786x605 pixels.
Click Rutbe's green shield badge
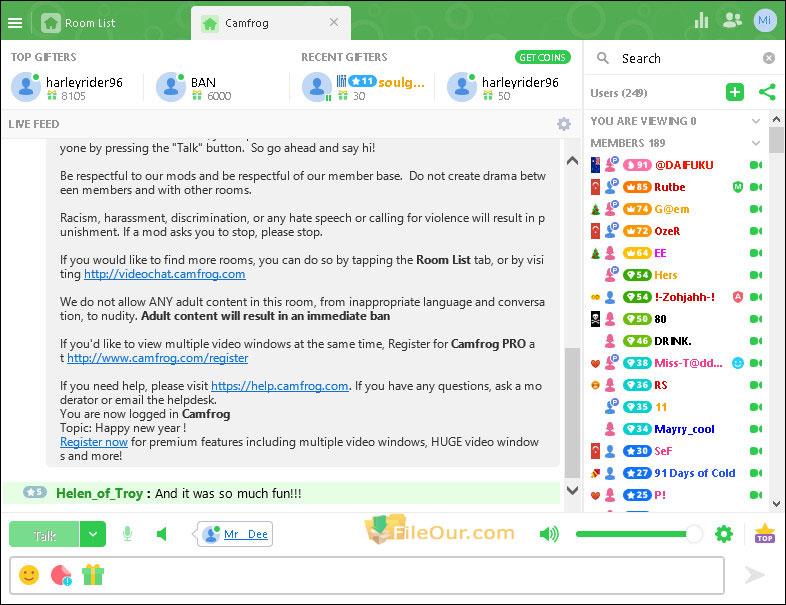click(x=737, y=187)
